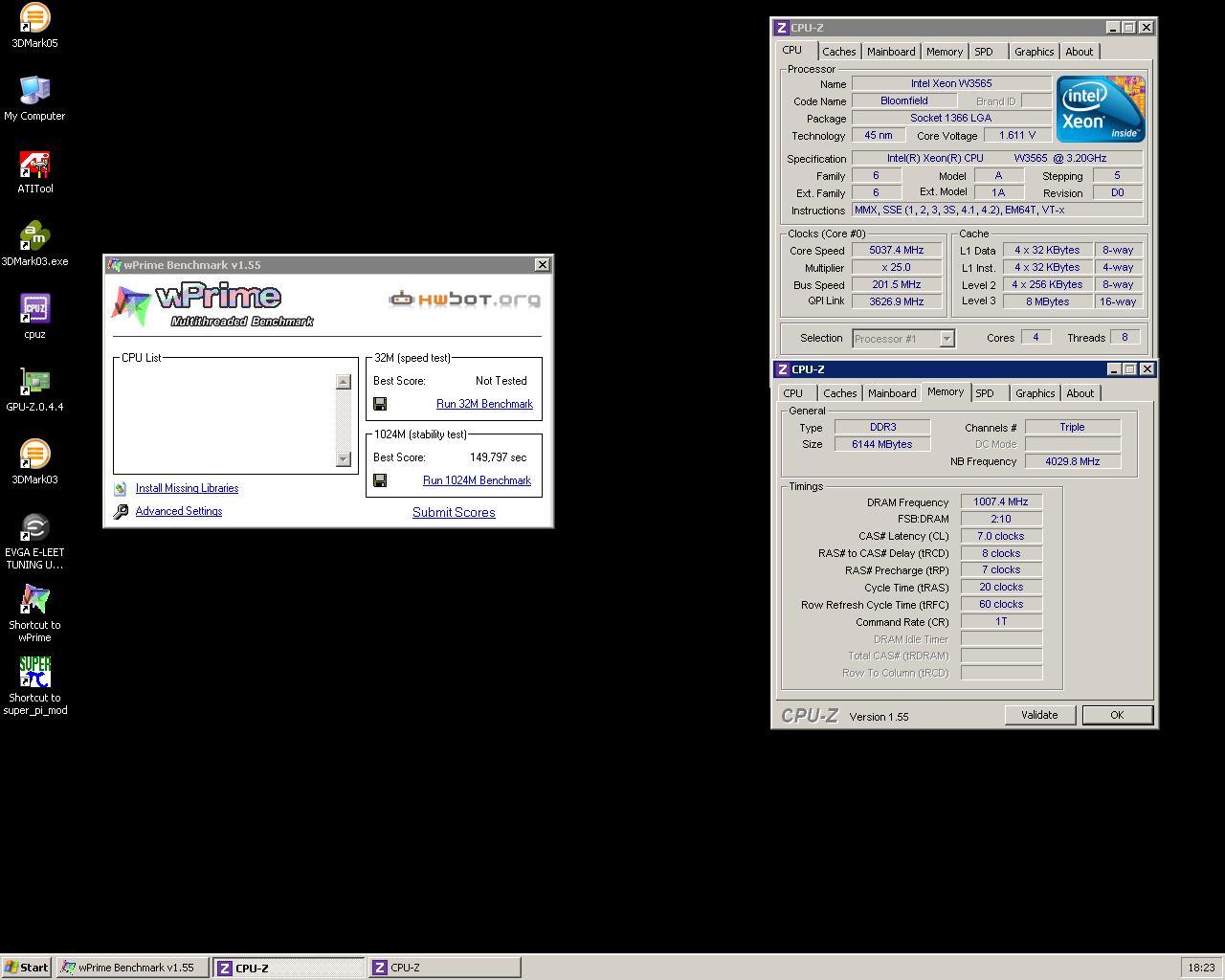Run the 32M Benchmark
This screenshot has width=1225, height=980.
(484, 404)
